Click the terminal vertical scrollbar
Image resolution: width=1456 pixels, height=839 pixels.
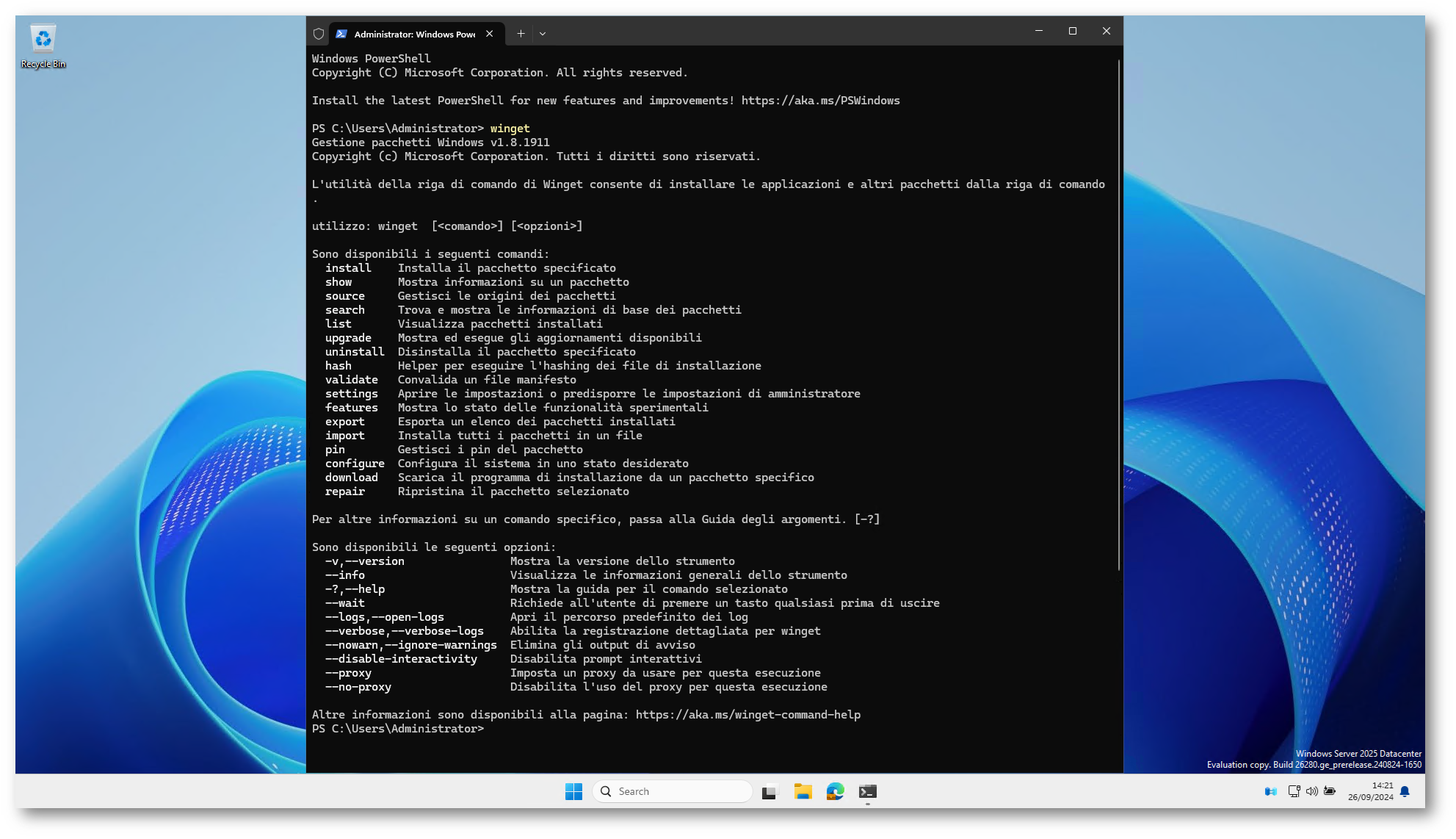1118,316
